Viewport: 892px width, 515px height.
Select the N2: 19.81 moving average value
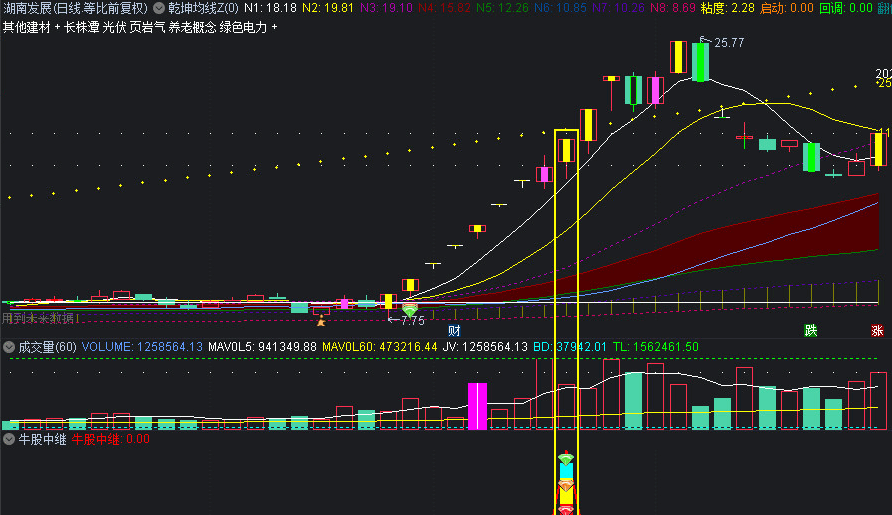coord(328,8)
